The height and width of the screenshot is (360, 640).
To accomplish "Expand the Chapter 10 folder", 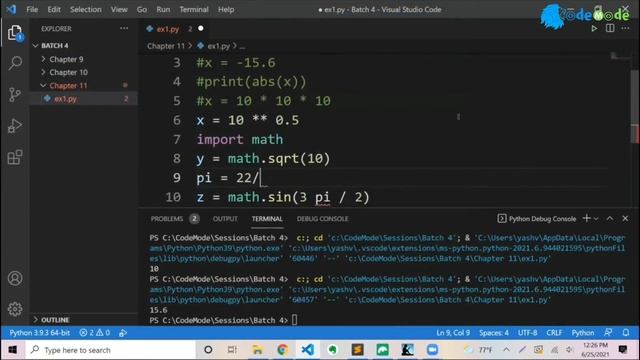I will (x=68, y=72).
